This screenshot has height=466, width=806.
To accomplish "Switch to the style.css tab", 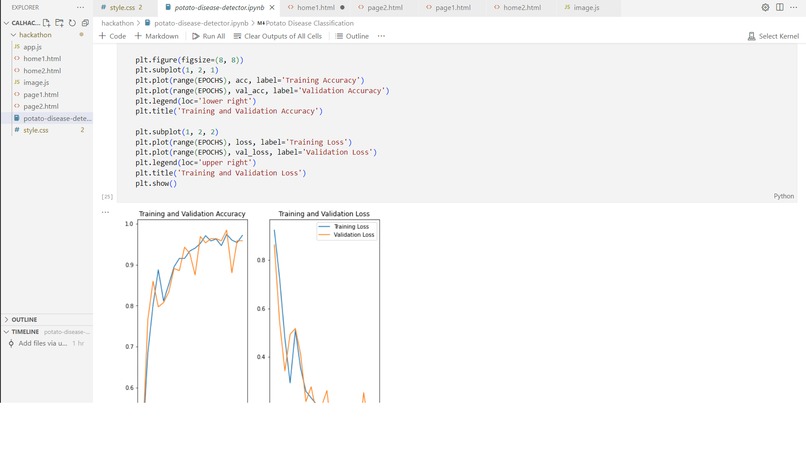I will tap(121, 8).
